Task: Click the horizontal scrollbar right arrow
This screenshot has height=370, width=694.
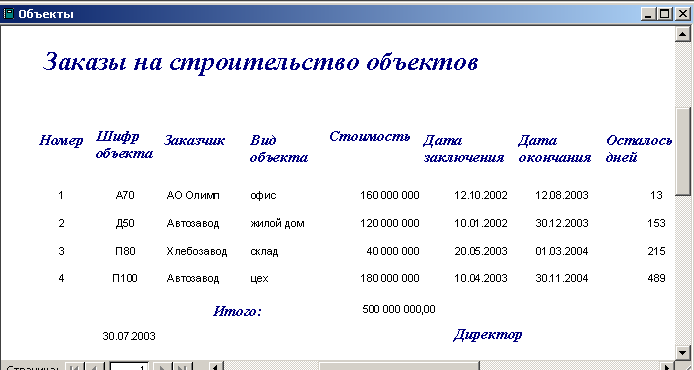Action: point(667,367)
